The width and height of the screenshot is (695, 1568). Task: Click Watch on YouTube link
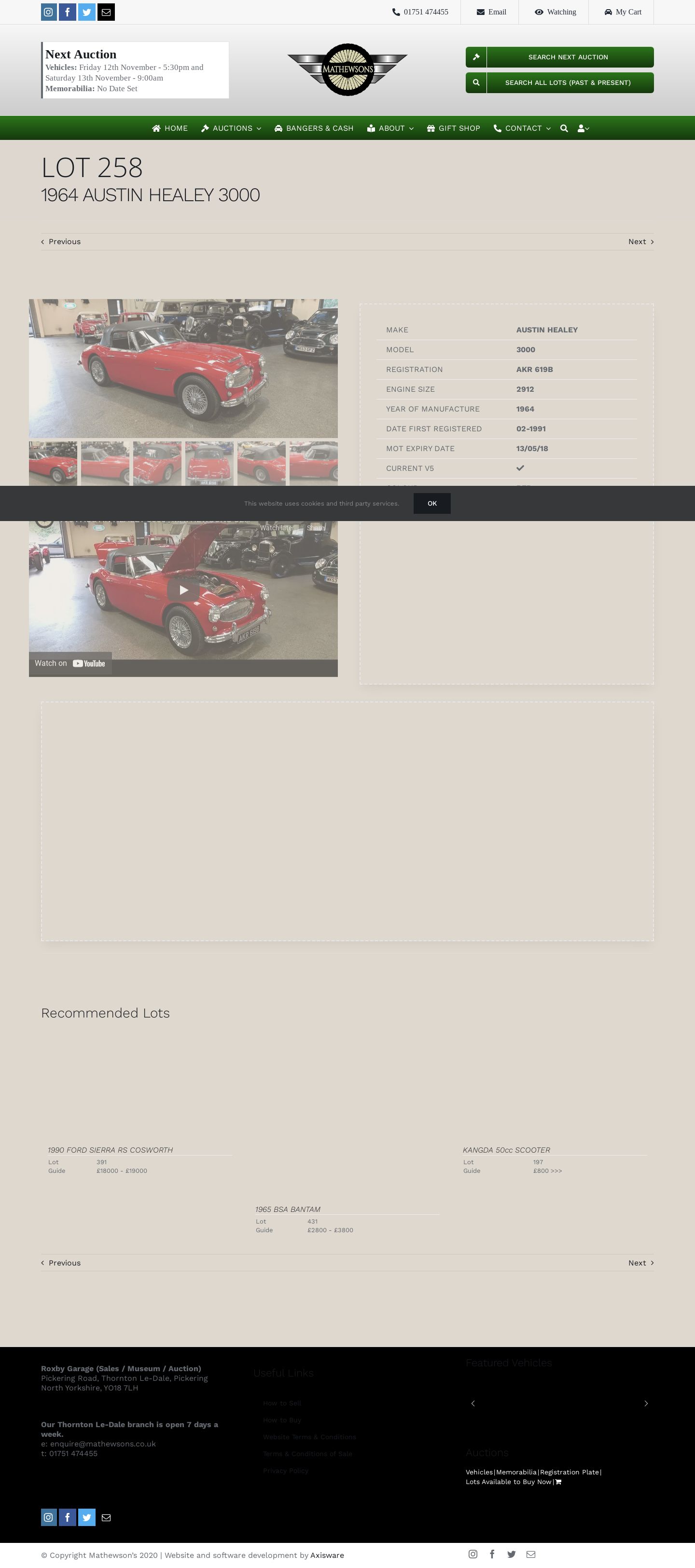70,663
